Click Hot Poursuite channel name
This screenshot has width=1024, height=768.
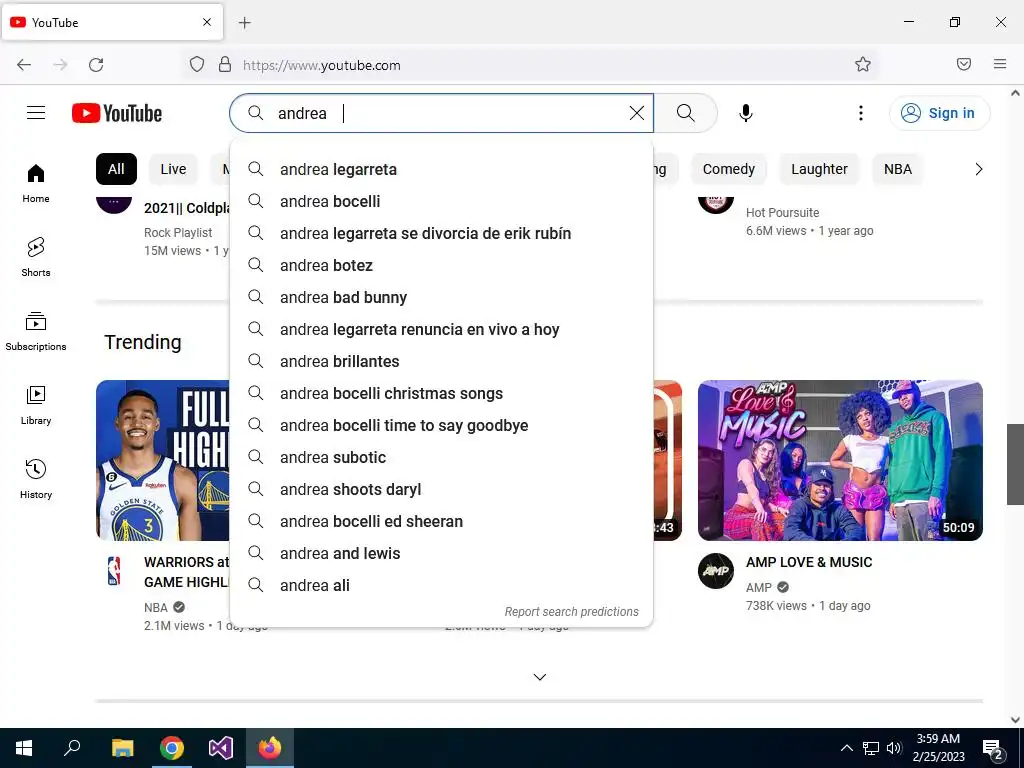click(782, 213)
